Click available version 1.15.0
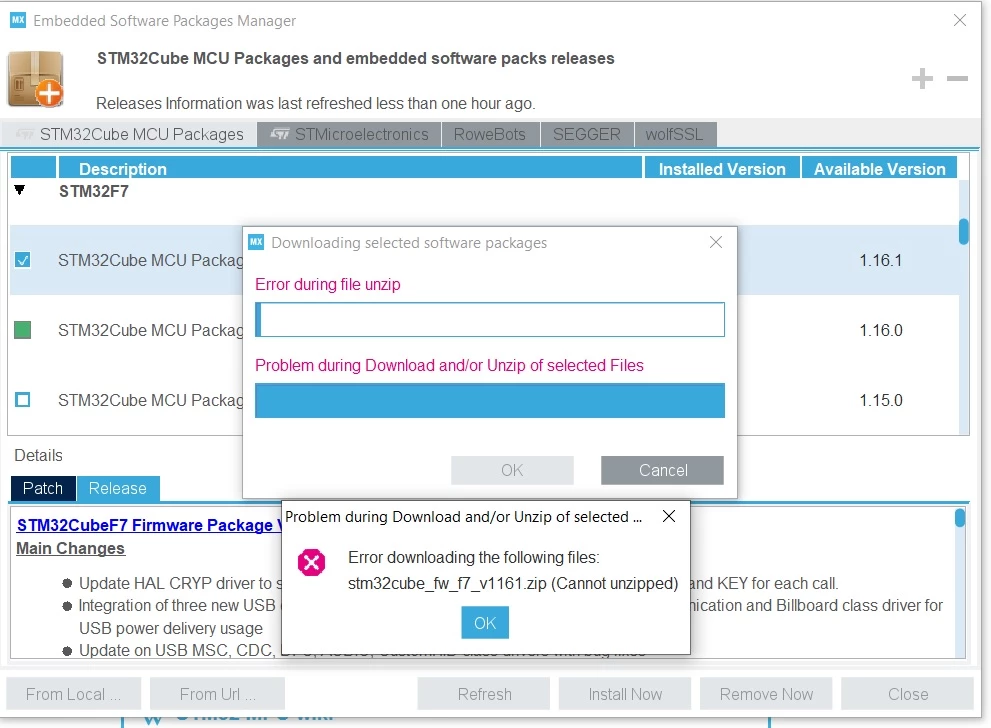 point(880,400)
